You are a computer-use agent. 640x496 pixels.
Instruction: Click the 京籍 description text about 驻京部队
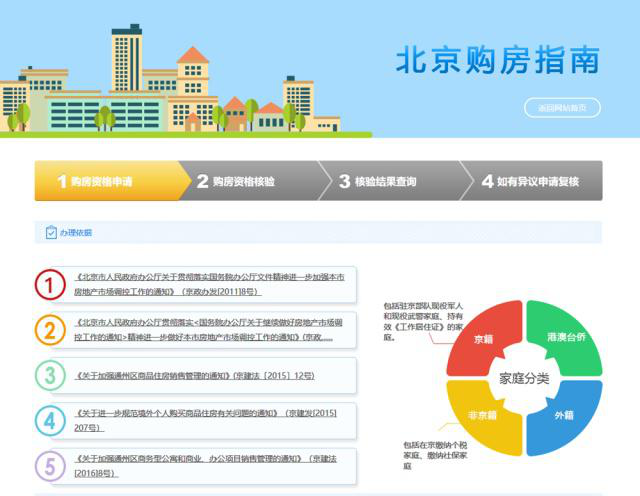click(x=423, y=322)
